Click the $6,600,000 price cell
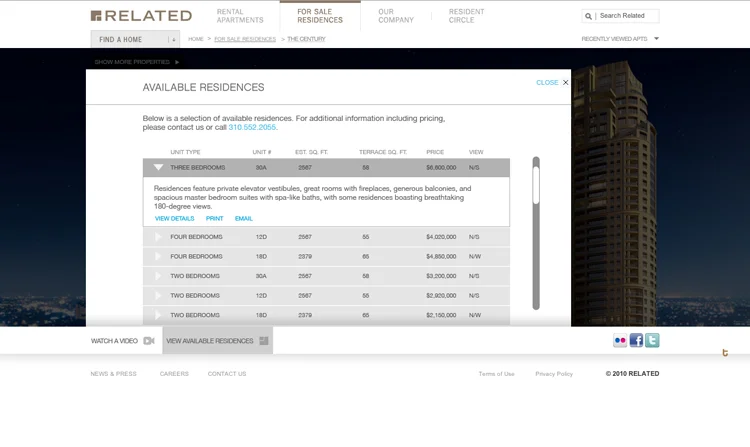The image size is (750, 447). 441,168
